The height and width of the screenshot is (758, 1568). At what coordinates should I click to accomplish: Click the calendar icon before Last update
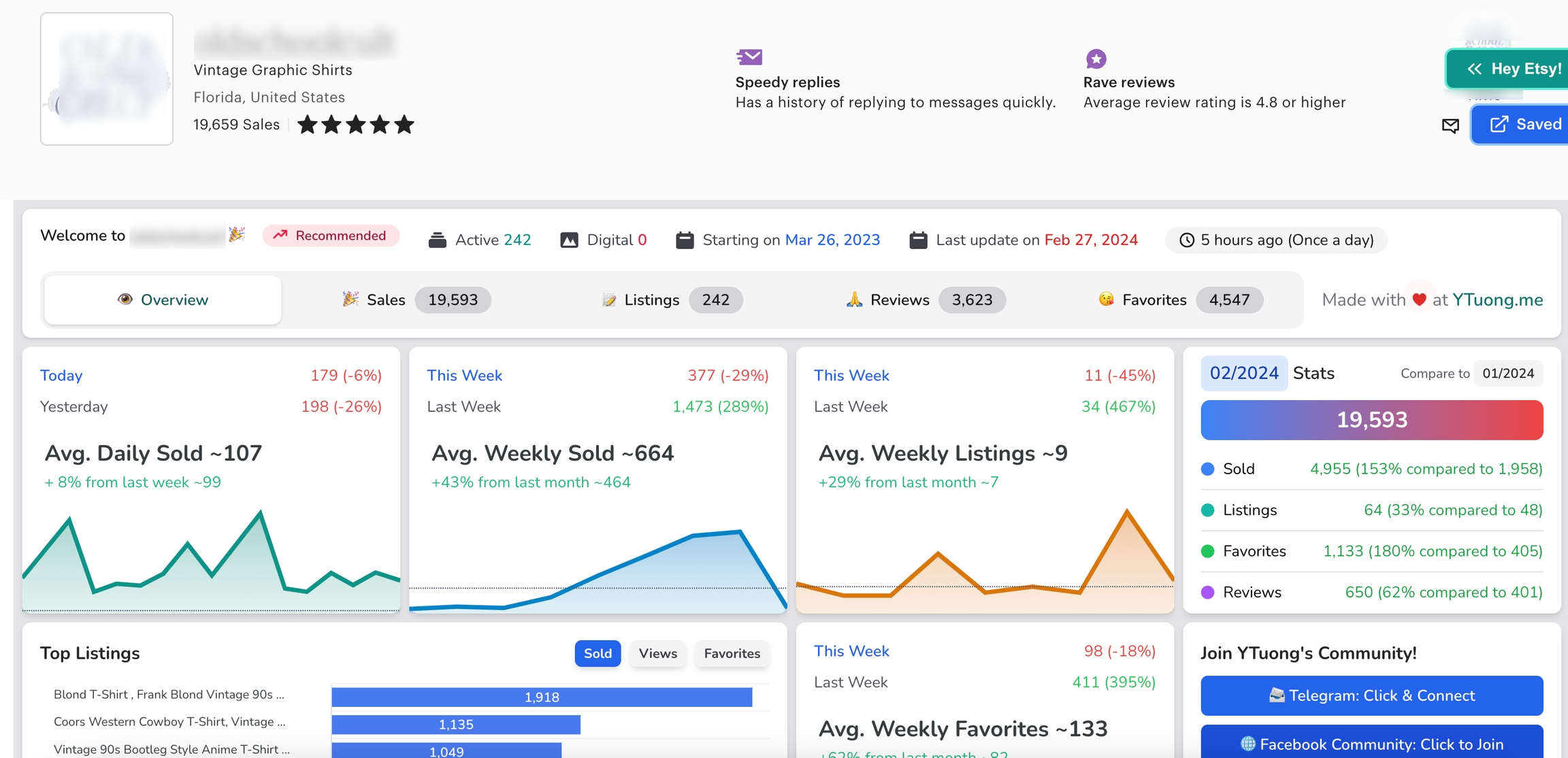[x=918, y=240]
